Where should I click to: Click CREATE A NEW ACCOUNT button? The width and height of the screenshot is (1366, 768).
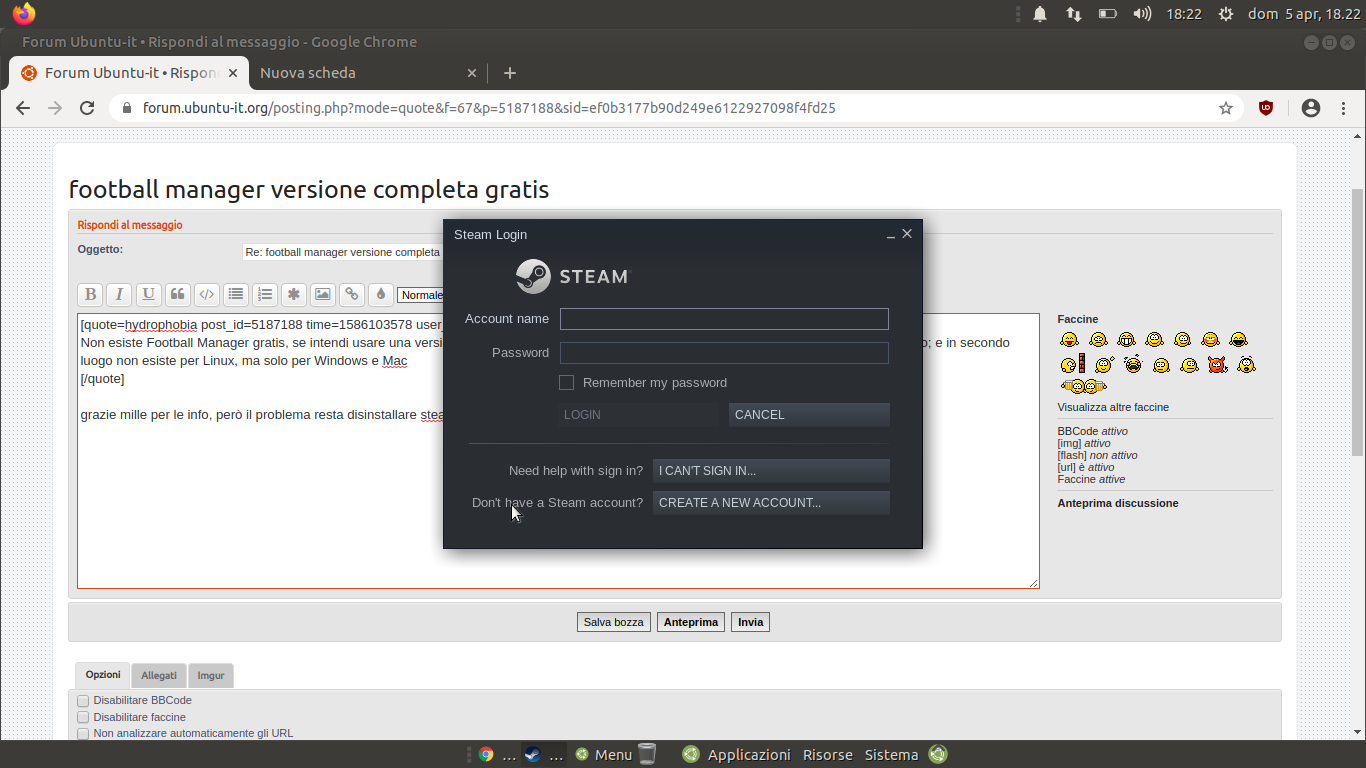[x=771, y=503]
